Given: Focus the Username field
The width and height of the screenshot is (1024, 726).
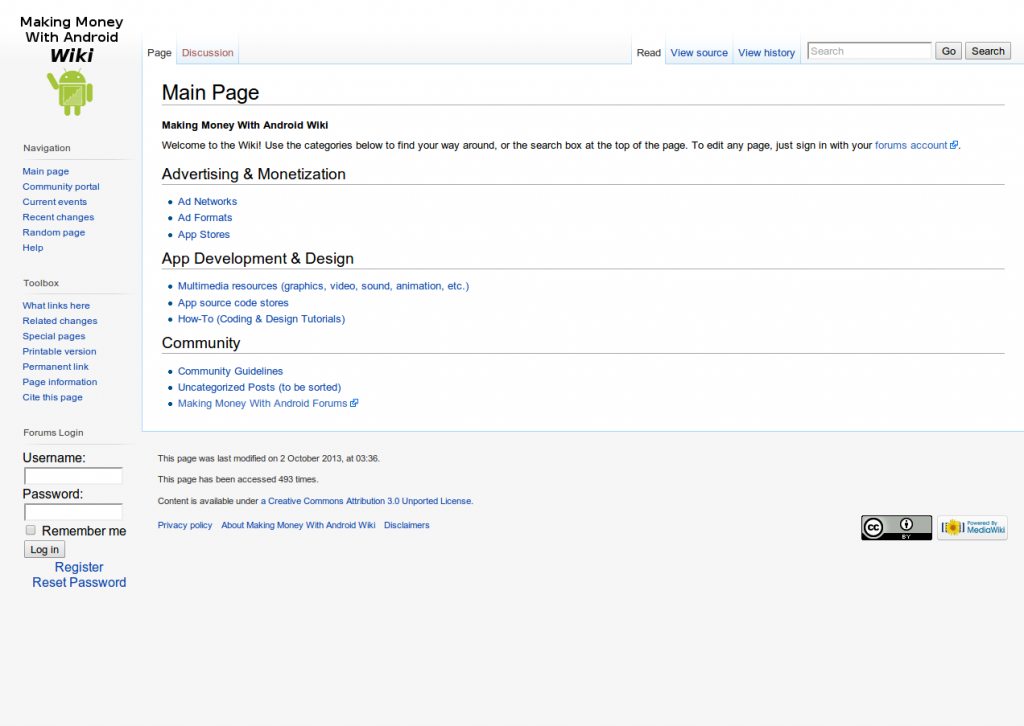Looking at the screenshot, I should tap(73, 476).
